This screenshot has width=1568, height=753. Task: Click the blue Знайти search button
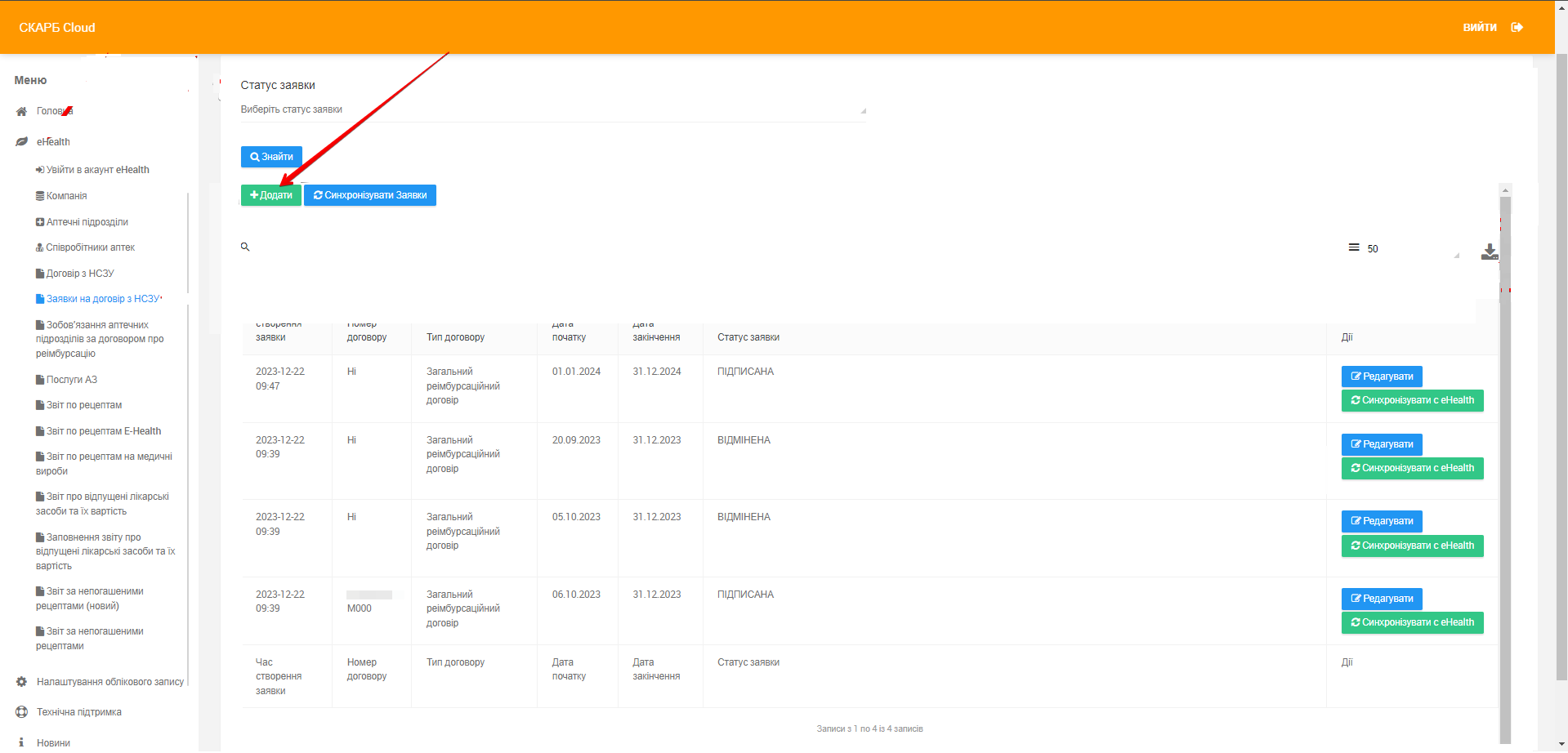pos(271,157)
